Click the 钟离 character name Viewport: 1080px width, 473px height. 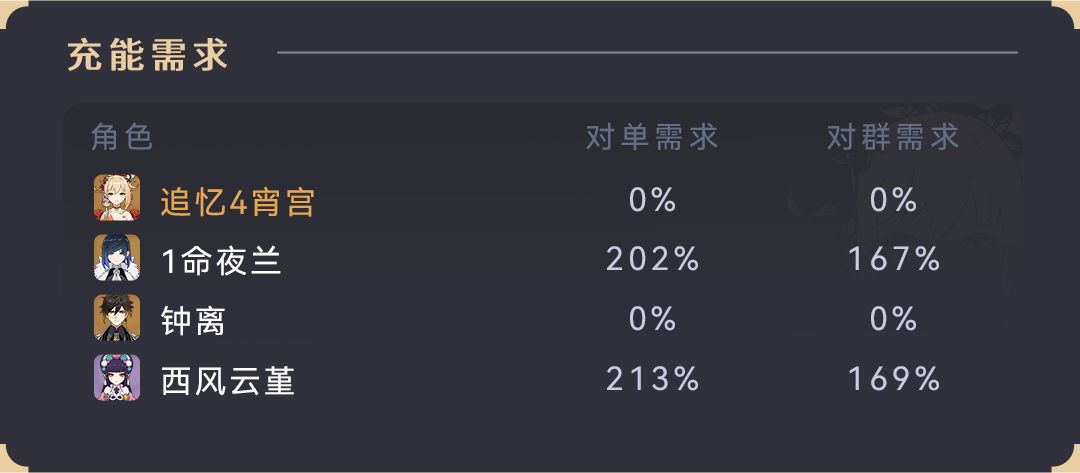[193, 321]
